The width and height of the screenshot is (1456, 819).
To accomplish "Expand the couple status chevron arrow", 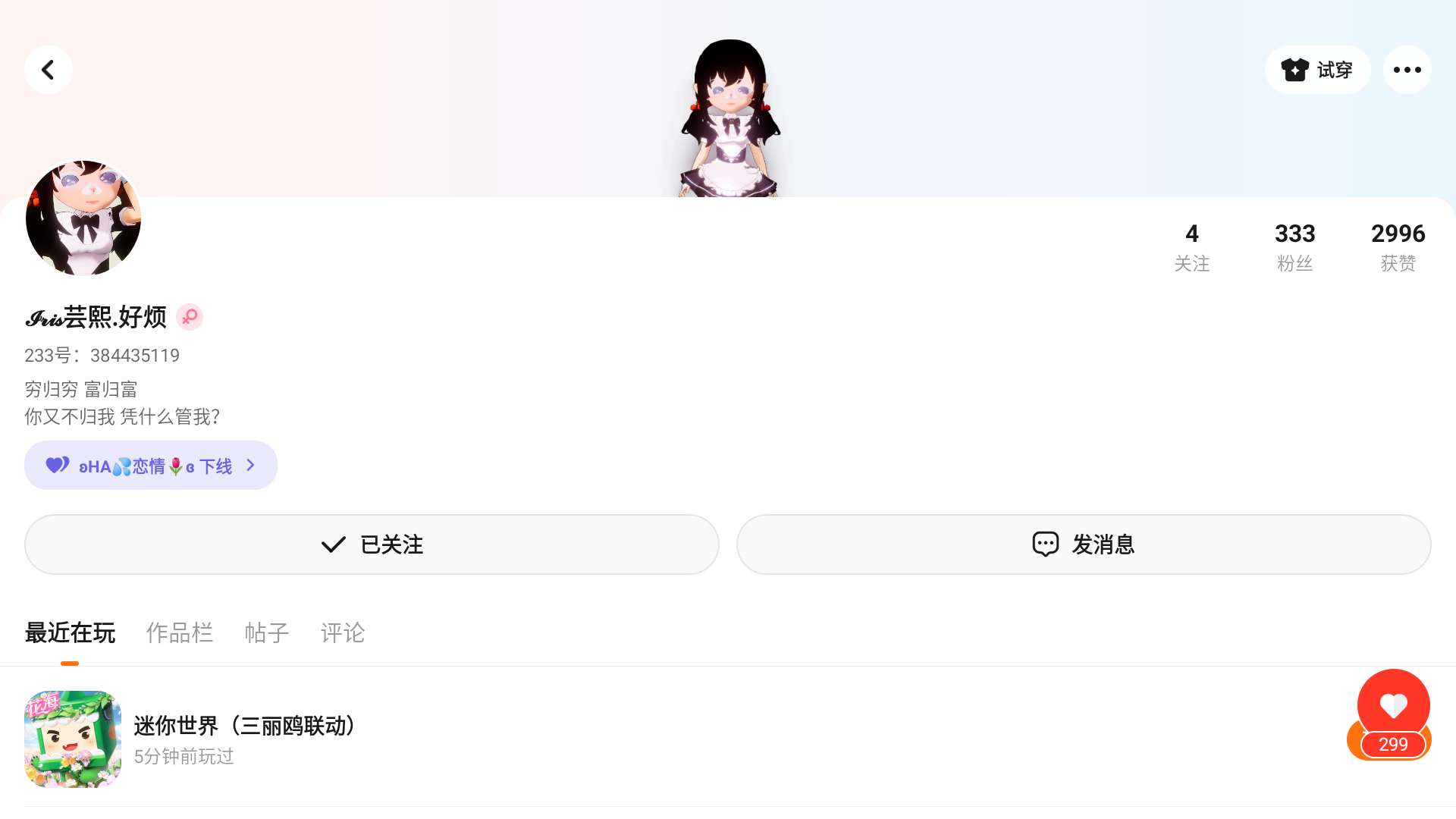I will (x=251, y=465).
